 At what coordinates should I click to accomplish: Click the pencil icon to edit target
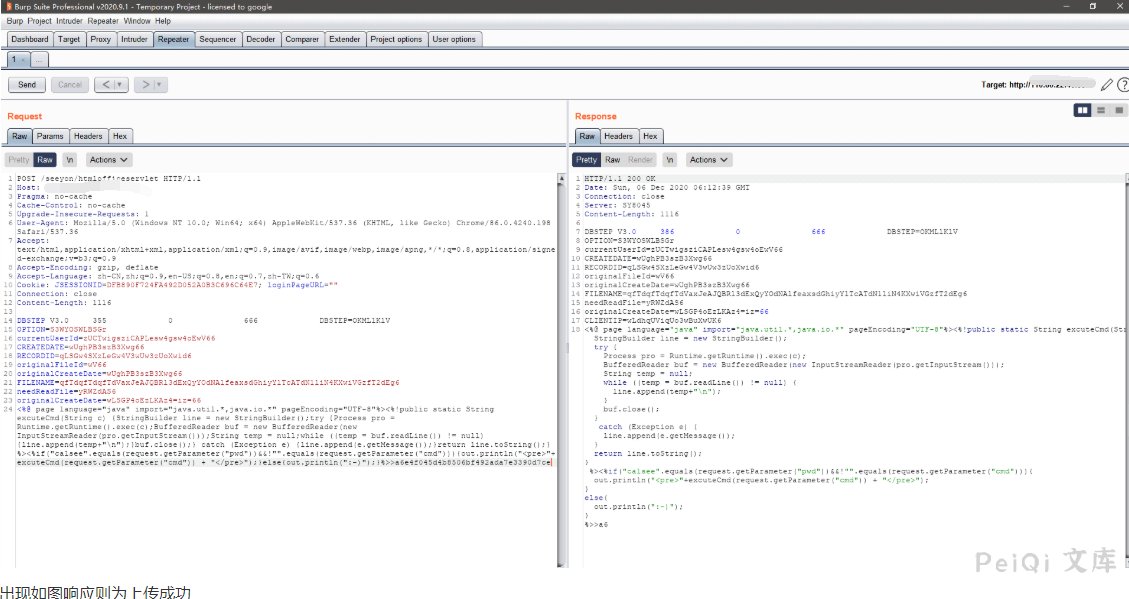click(1106, 85)
